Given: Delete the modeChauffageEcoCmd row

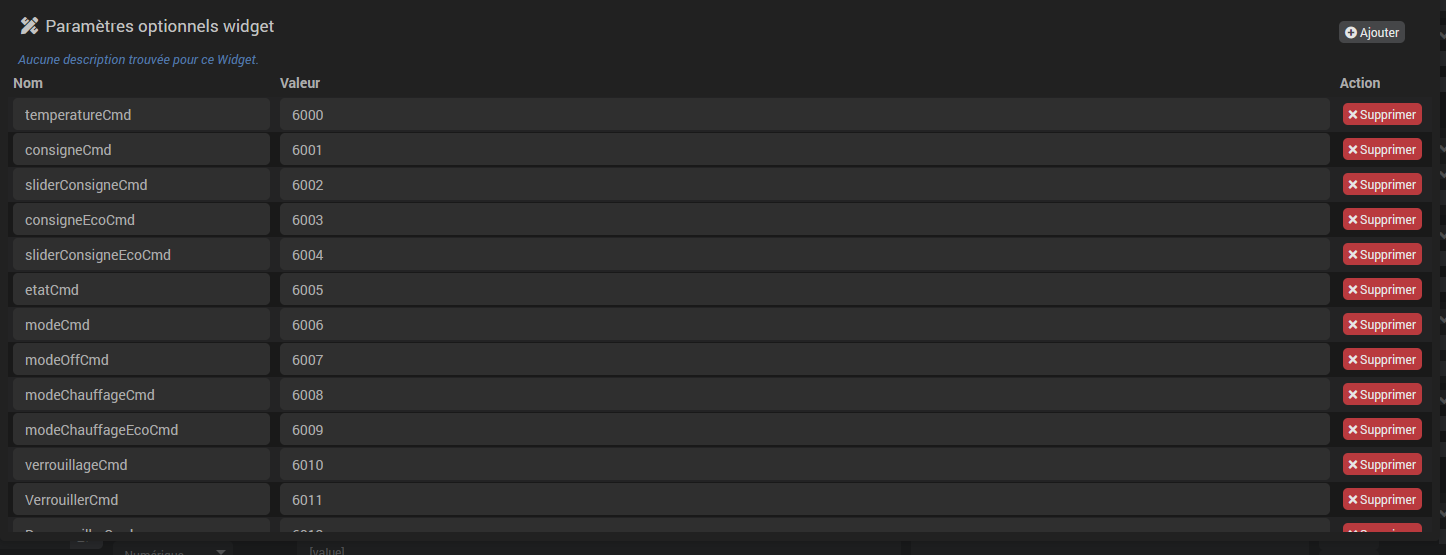Looking at the screenshot, I should click(1381, 430).
